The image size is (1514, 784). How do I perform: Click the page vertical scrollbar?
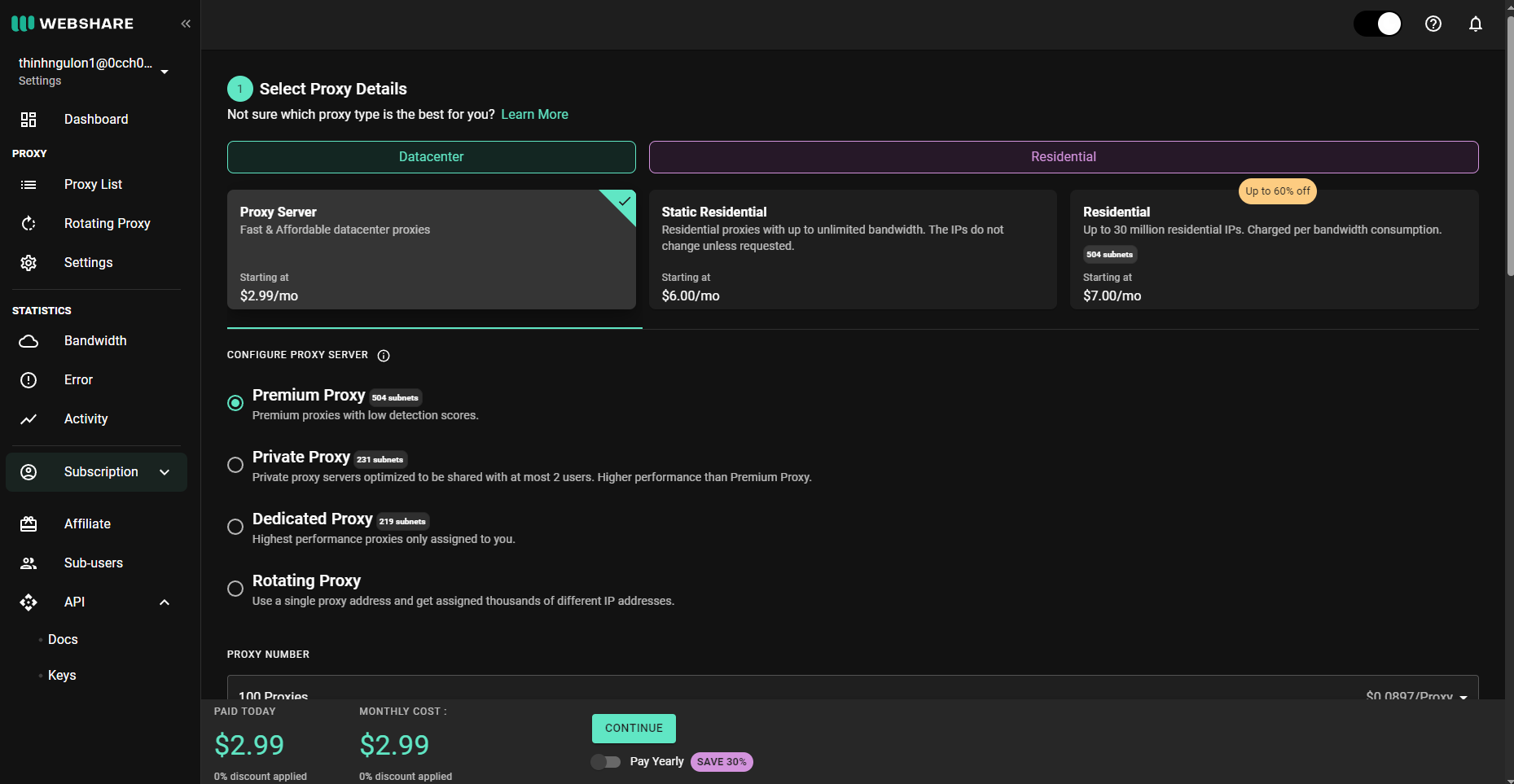pyautogui.click(x=1510, y=147)
